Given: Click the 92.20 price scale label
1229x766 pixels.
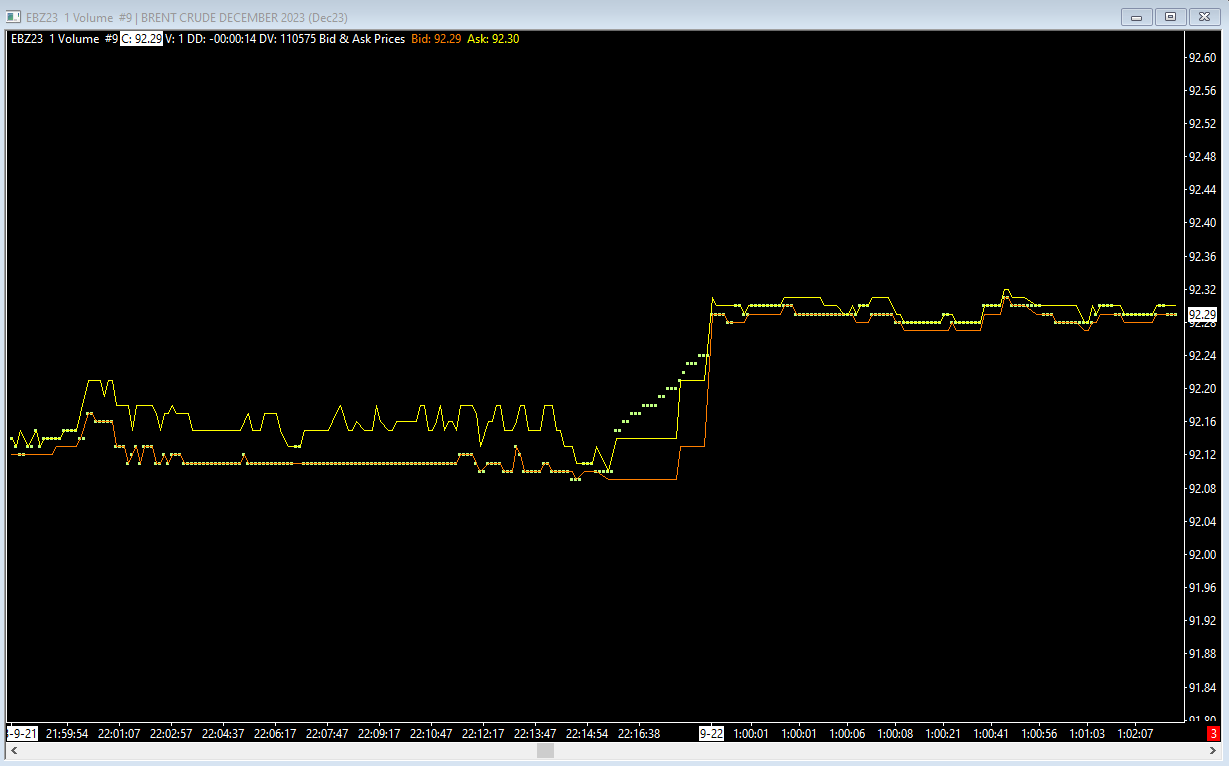Looking at the screenshot, I should tap(1201, 389).
